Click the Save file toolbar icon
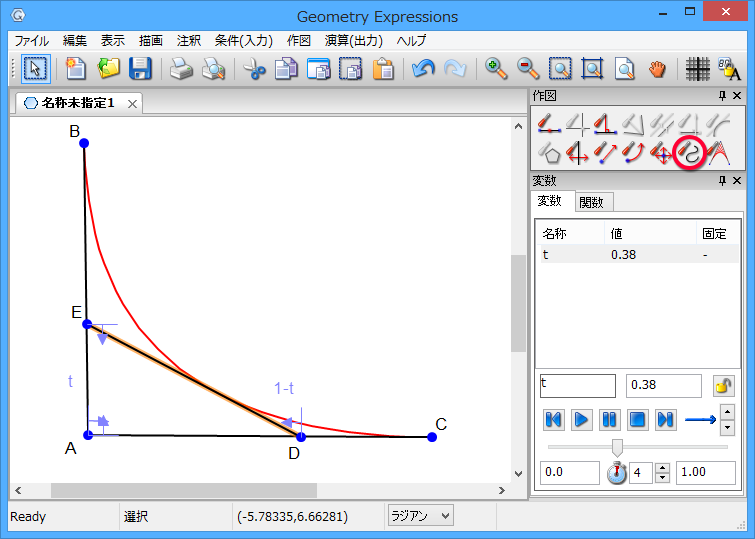Screen dimensions: 755x539 pyautogui.click(x=140, y=69)
